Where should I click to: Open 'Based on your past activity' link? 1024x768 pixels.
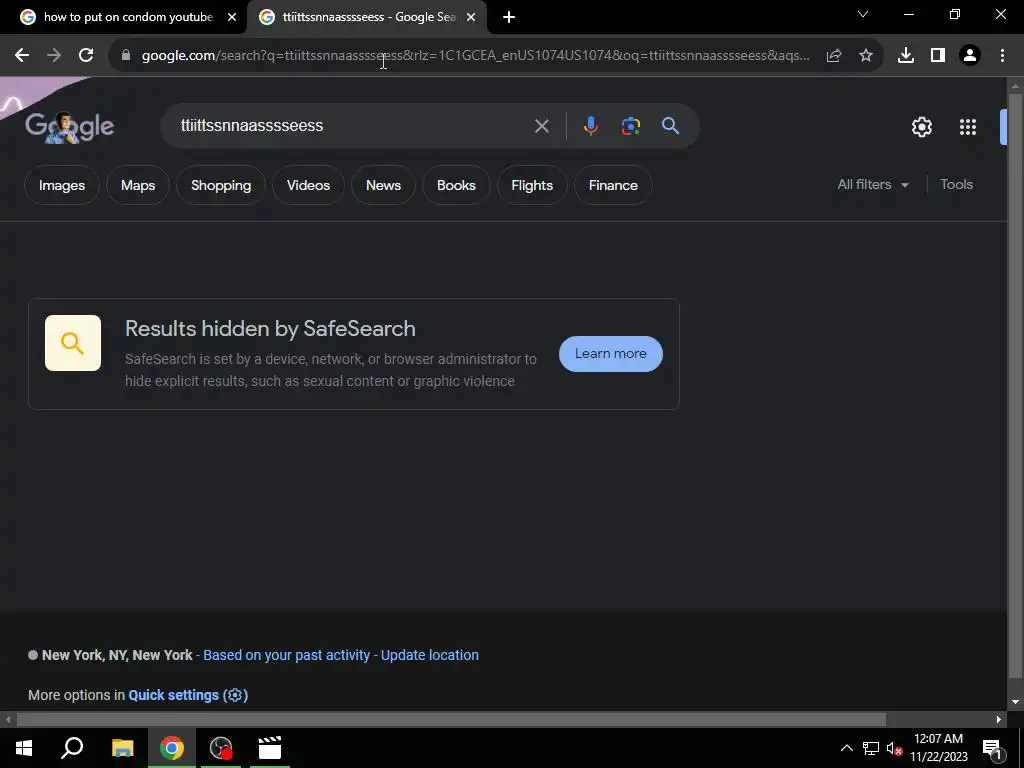tap(286, 655)
